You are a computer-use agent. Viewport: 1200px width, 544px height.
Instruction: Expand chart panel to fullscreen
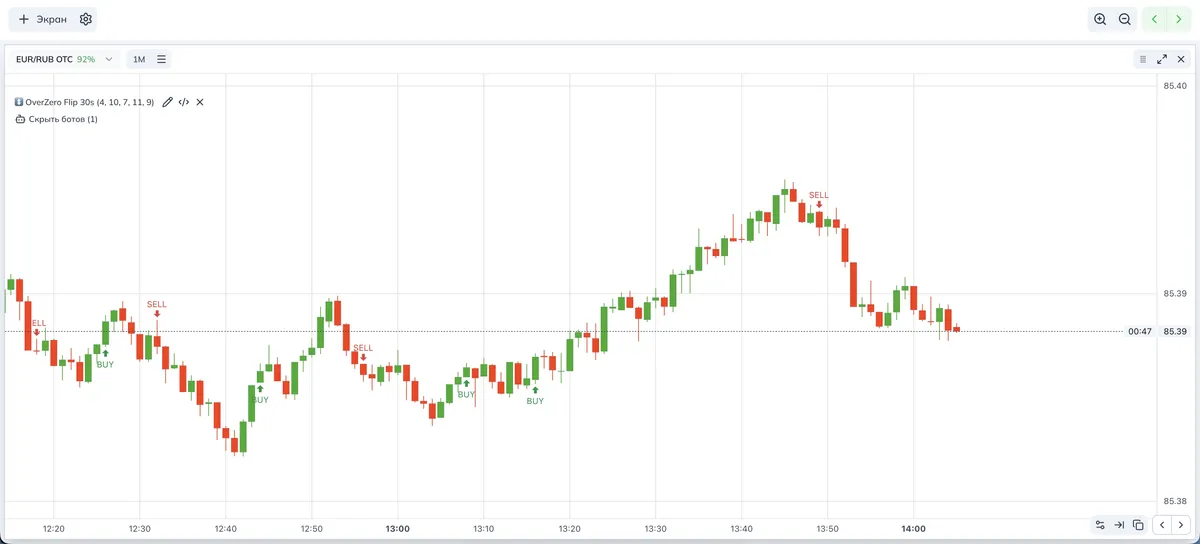(1162, 59)
